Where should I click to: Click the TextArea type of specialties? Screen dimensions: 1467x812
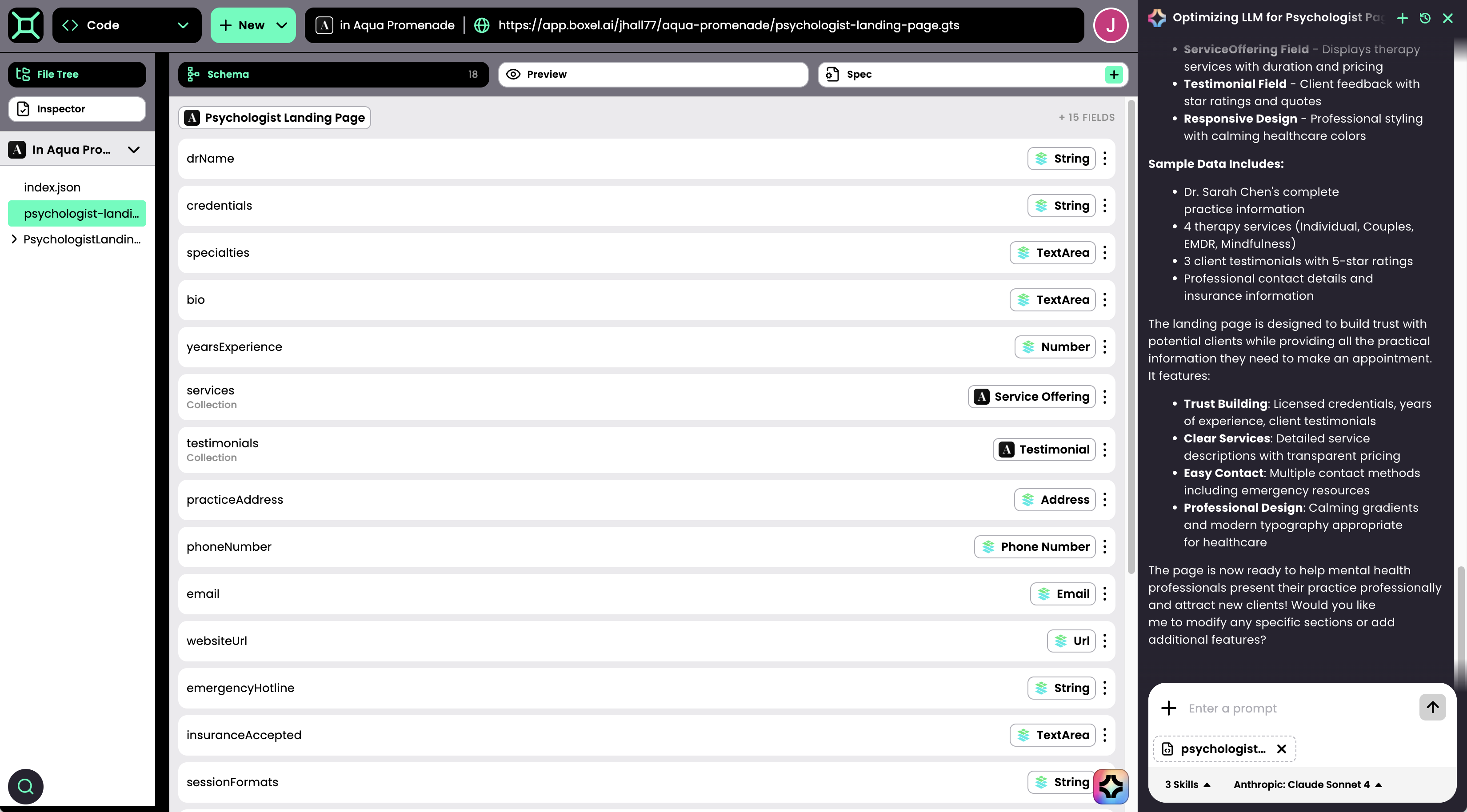(1052, 253)
